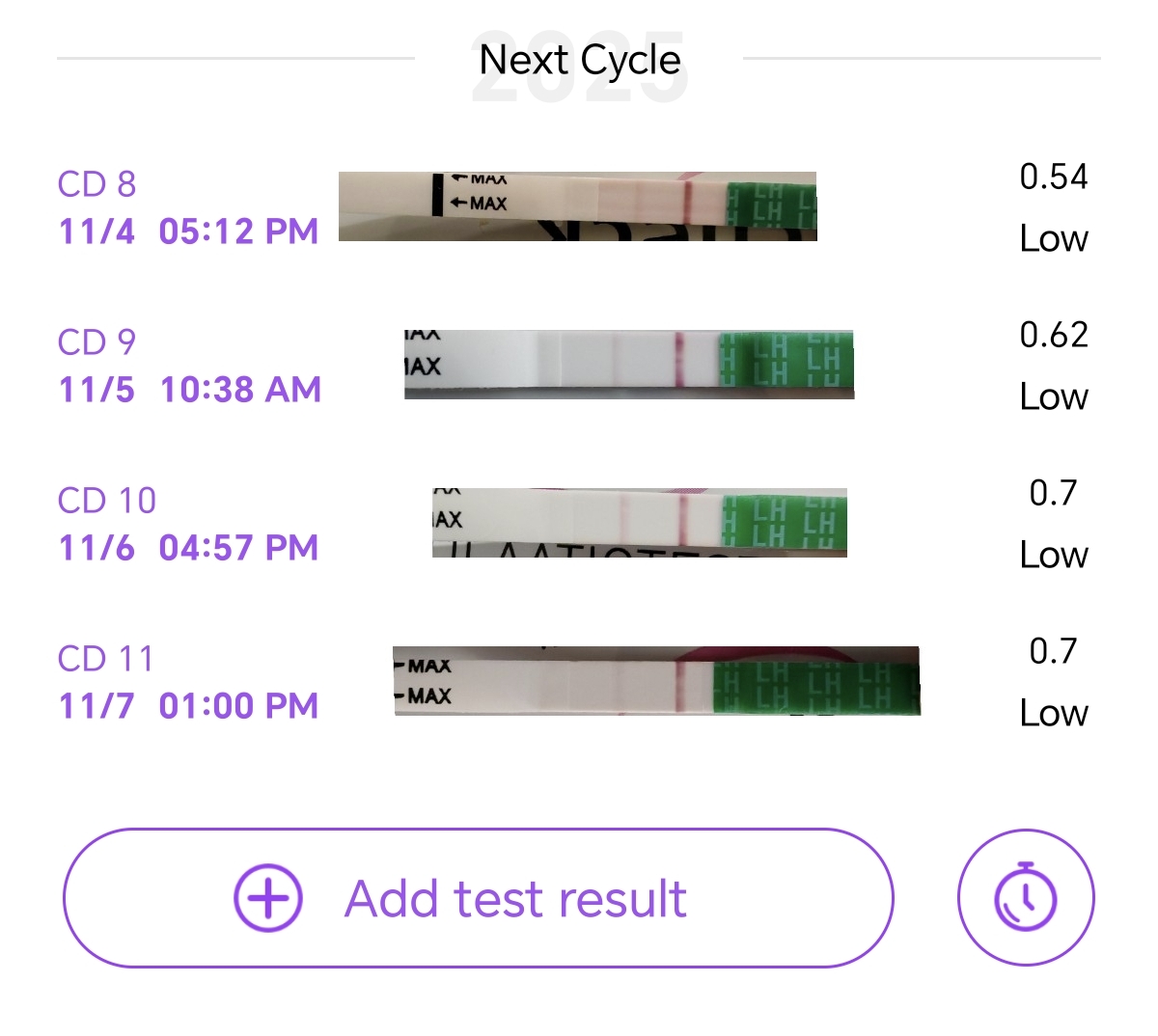Click the Next Cycle header
1158x1036 pixels.
coord(580,60)
